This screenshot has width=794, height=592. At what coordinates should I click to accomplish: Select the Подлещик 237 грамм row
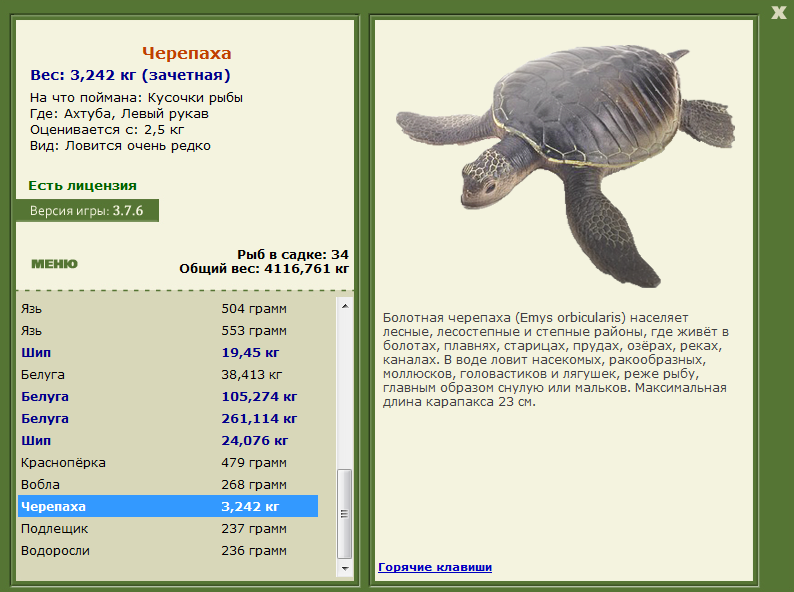168,529
